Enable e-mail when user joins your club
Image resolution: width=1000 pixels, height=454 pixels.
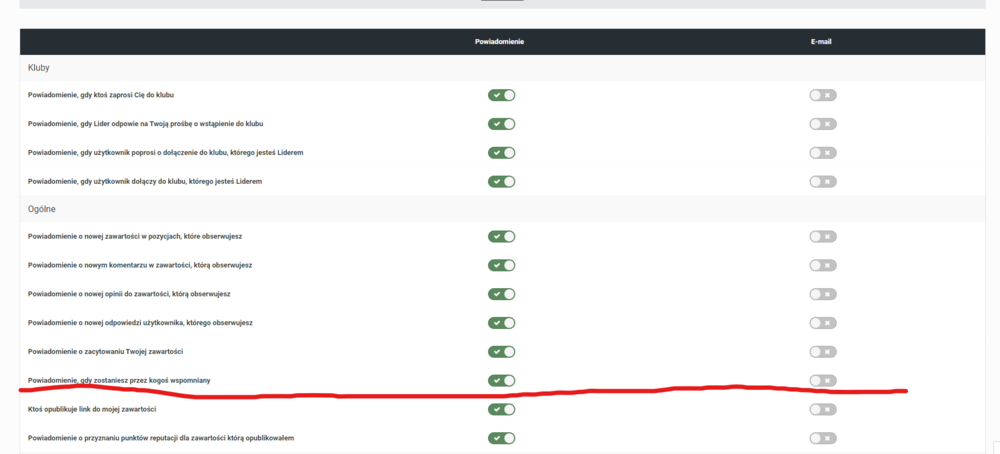point(823,182)
